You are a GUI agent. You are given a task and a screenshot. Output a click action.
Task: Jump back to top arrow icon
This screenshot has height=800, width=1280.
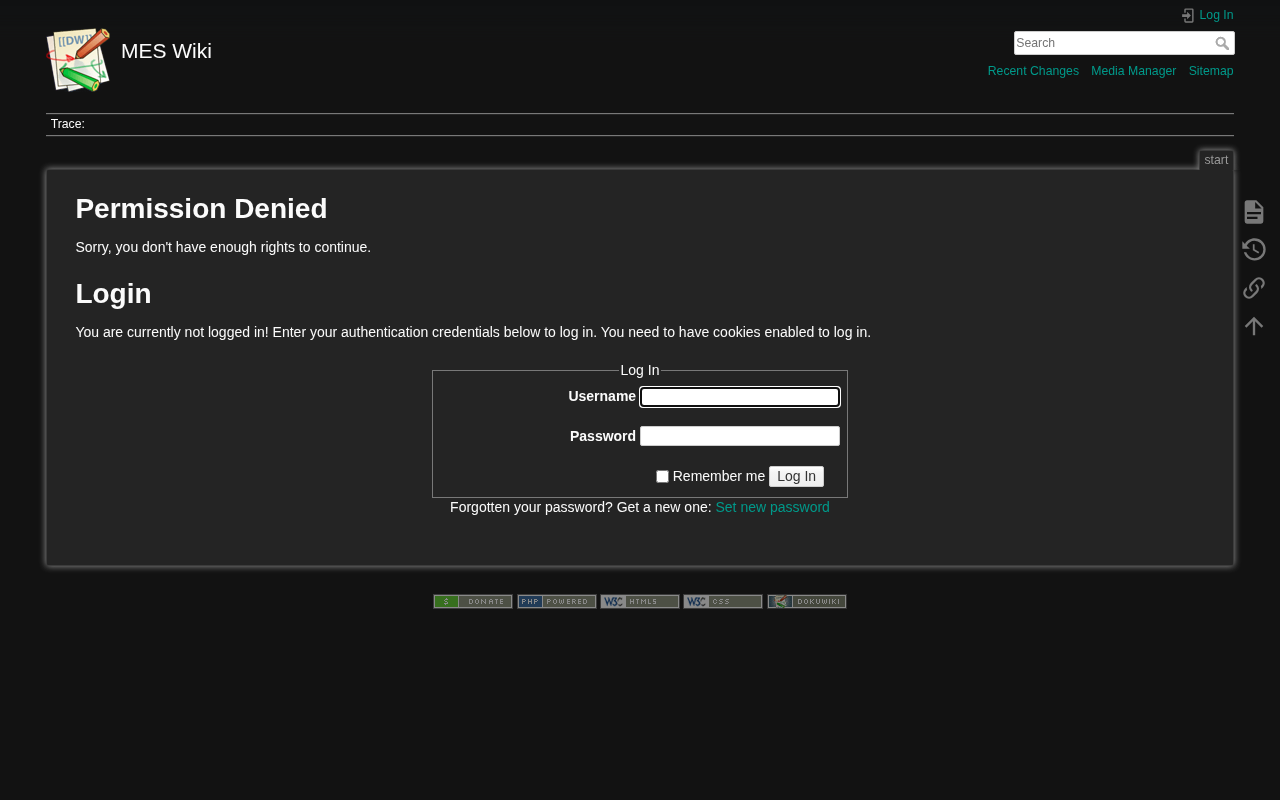coord(1253,326)
